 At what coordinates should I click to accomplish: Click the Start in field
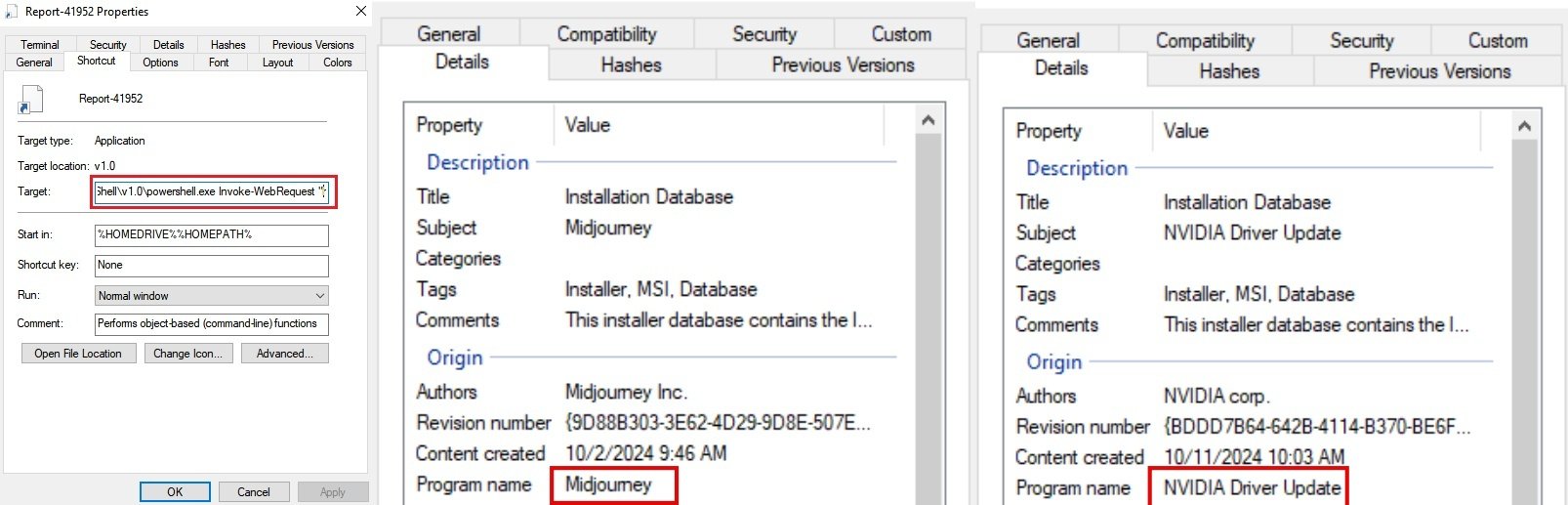click(212, 234)
